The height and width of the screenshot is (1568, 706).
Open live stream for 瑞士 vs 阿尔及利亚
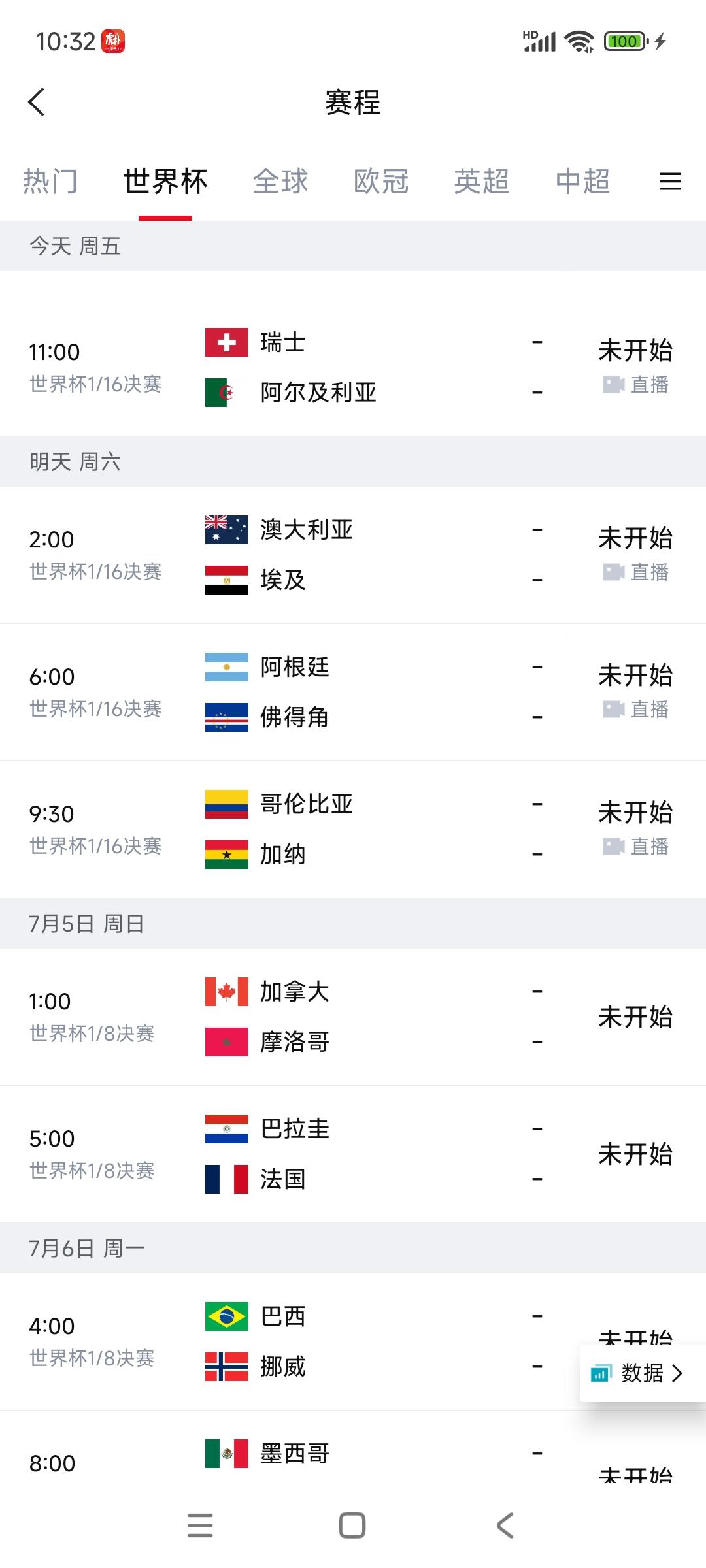pos(635,384)
